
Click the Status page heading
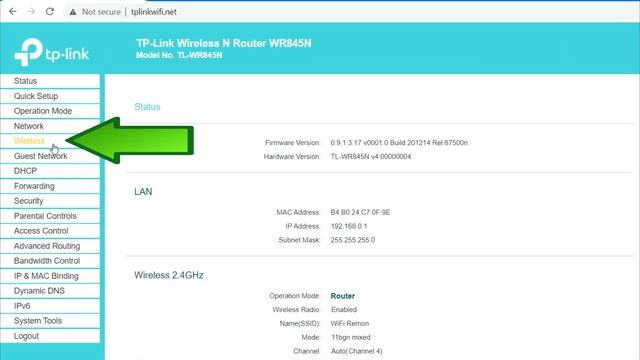click(147, 107)
